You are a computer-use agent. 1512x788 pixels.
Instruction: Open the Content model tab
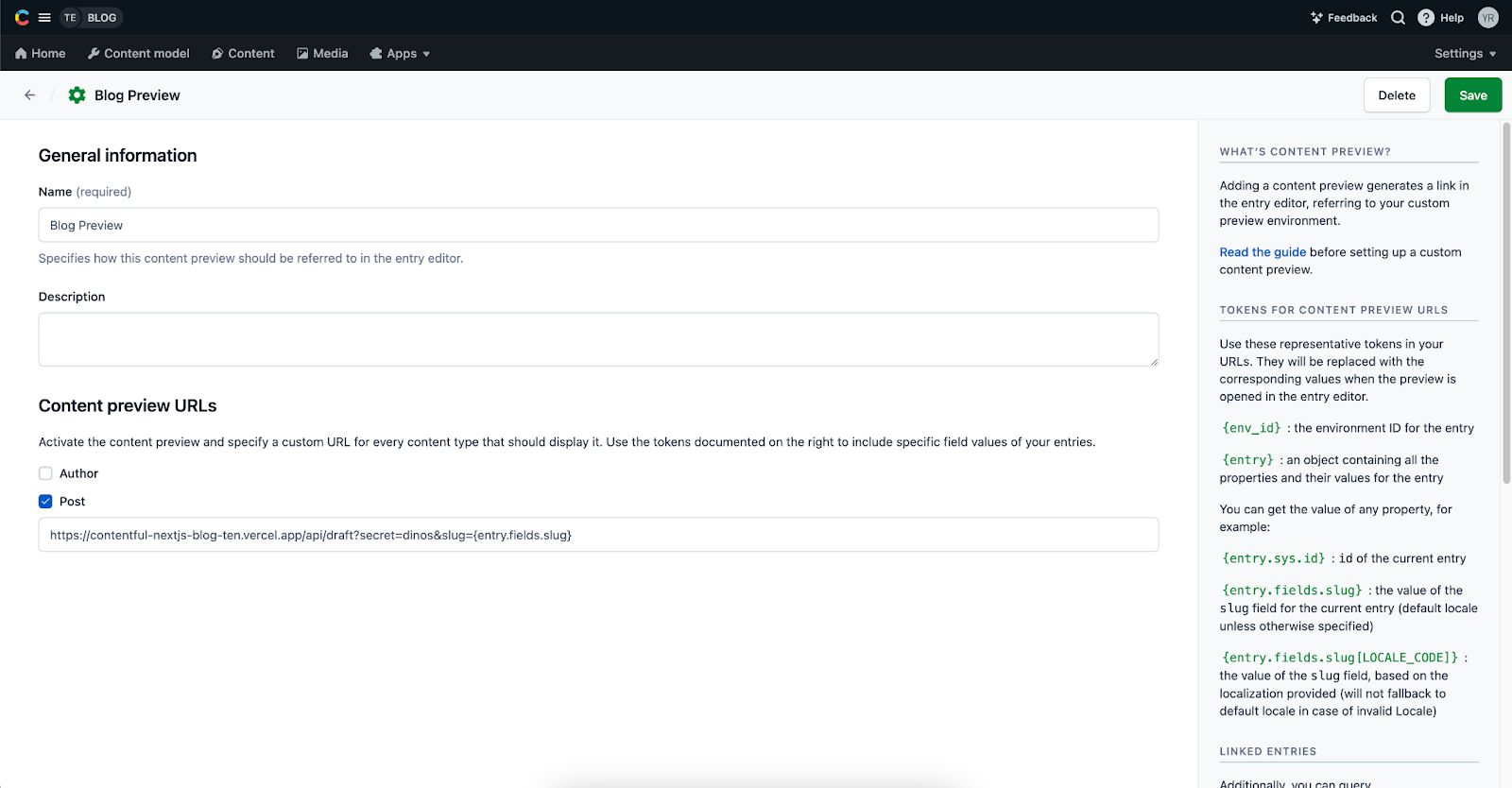click(x=139, y=53)
